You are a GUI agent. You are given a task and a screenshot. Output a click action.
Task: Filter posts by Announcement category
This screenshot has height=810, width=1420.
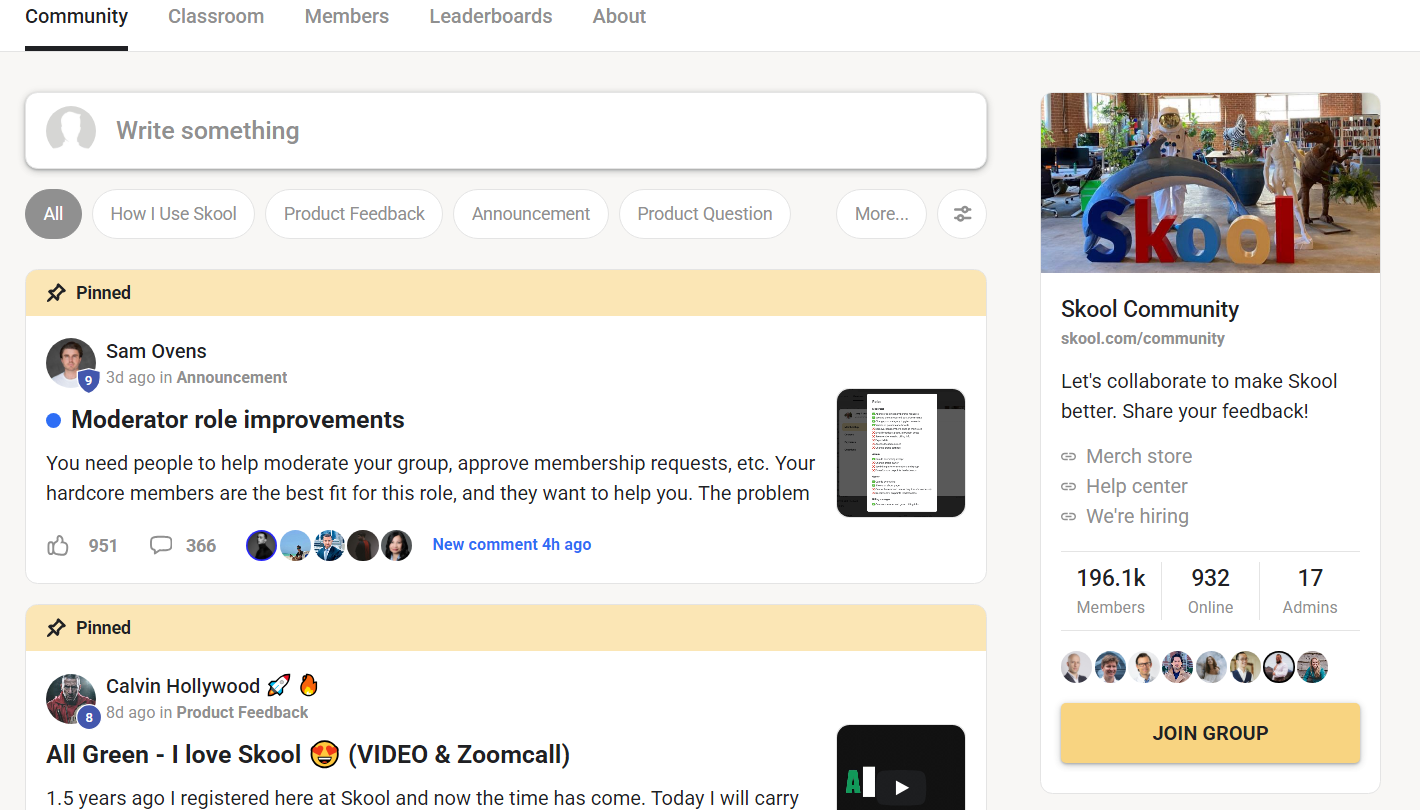coord(531,214)
